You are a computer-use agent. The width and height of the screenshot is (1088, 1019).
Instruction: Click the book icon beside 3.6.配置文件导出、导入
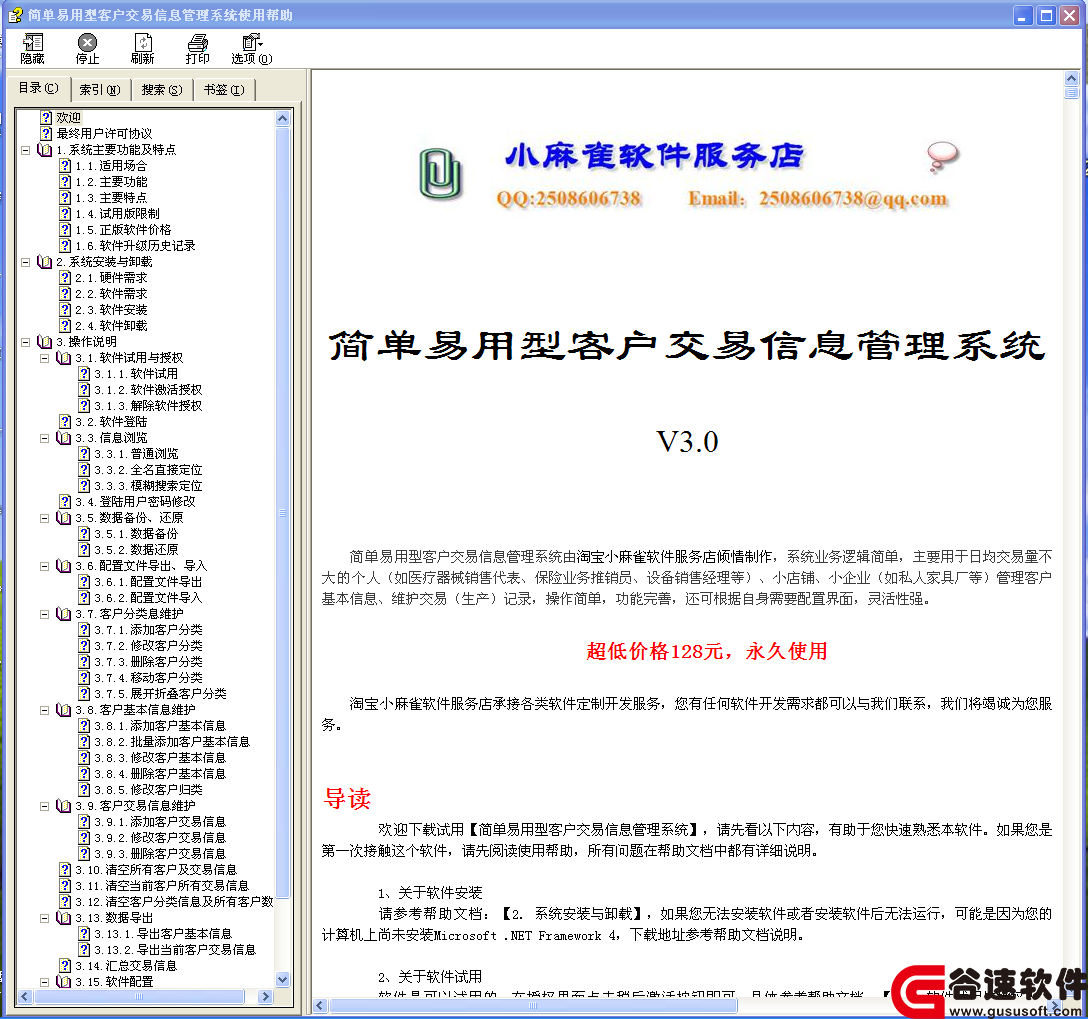pyautogui.click(x=64, y=566)
